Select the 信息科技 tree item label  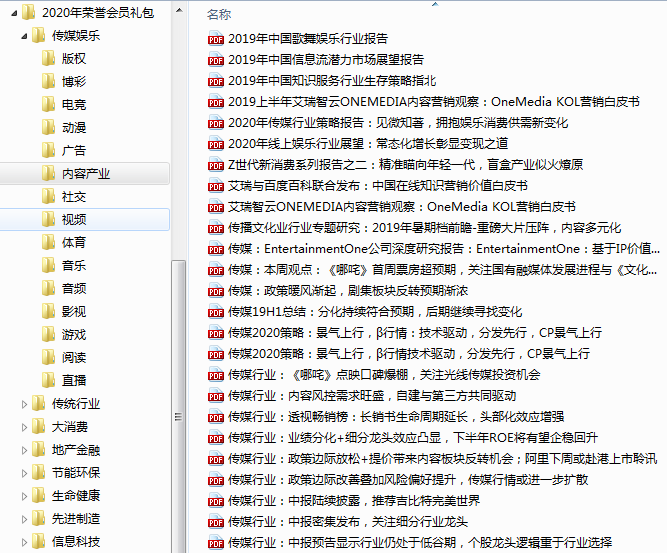click(x=76, y=542)
